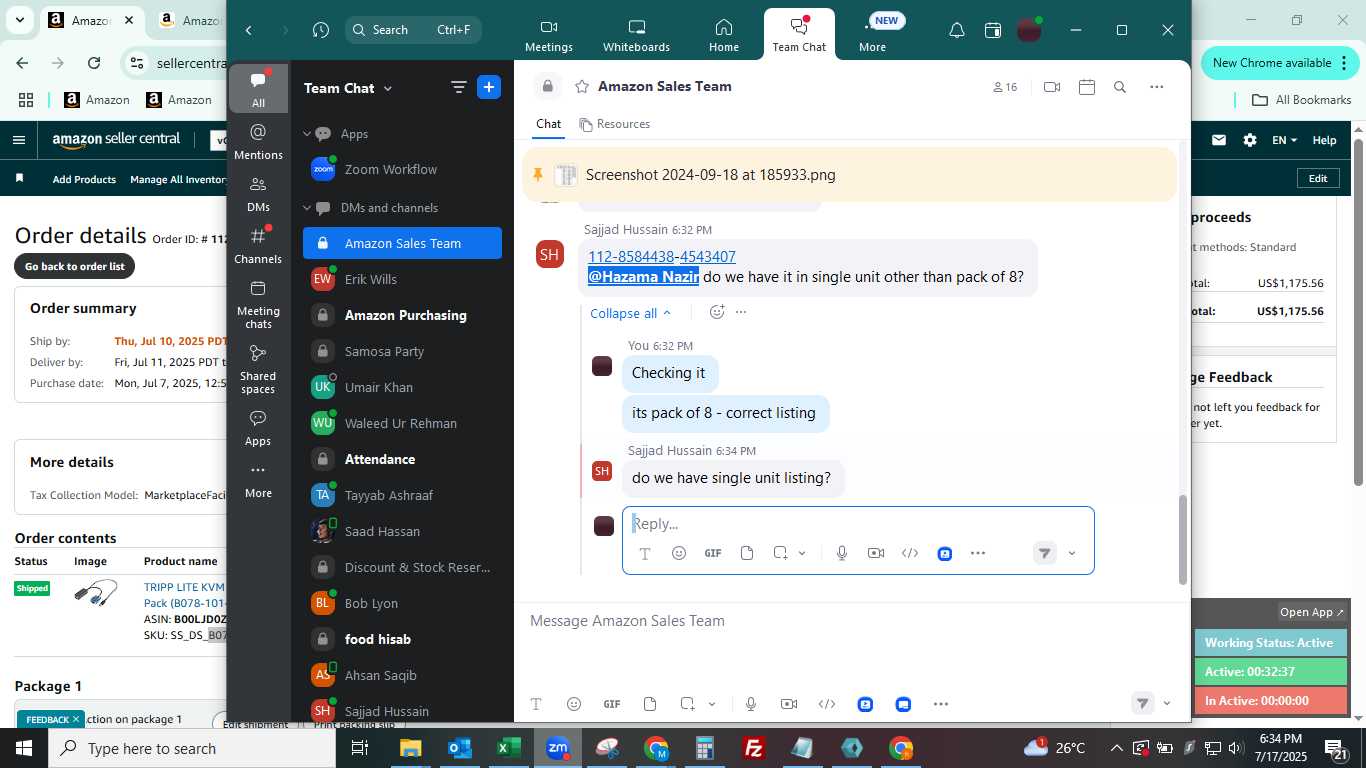Screen dimensions: 1366x768
Task: Open the GIF picker in Reply box
Action: (x=713, y=553)
